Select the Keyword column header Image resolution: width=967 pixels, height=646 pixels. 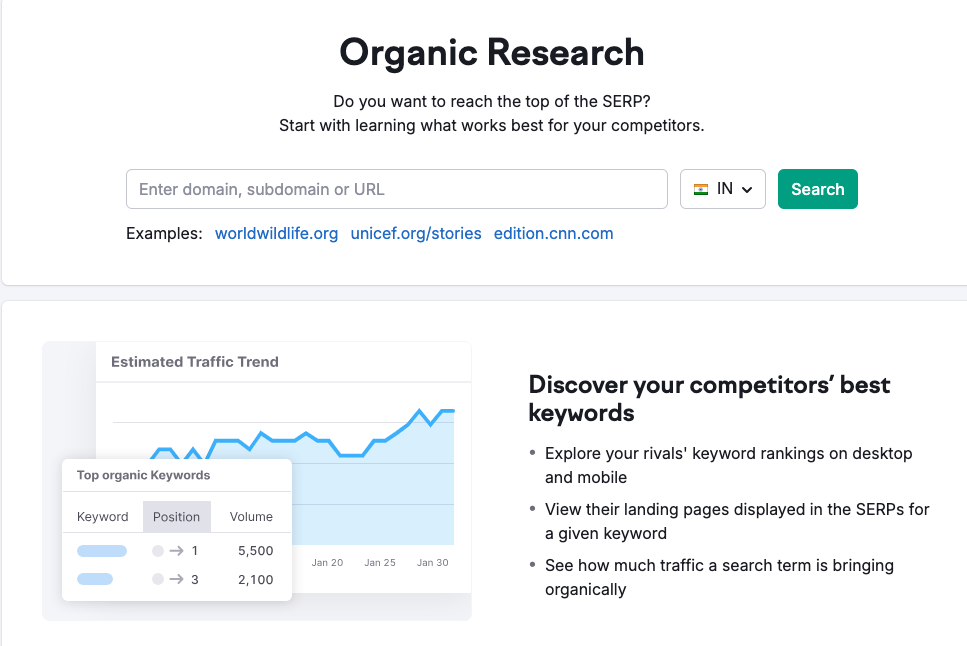pos(103,516)
